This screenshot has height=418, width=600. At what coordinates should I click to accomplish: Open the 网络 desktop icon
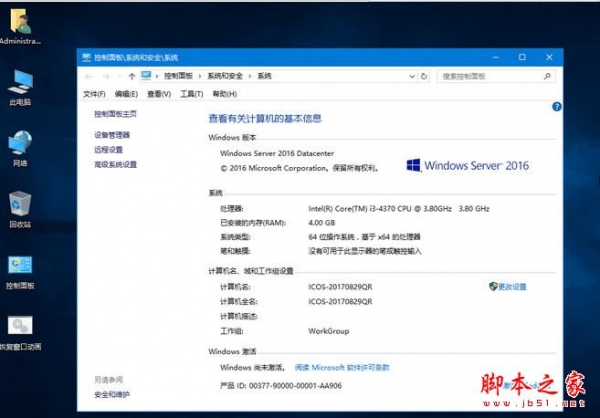pos(20,149)
